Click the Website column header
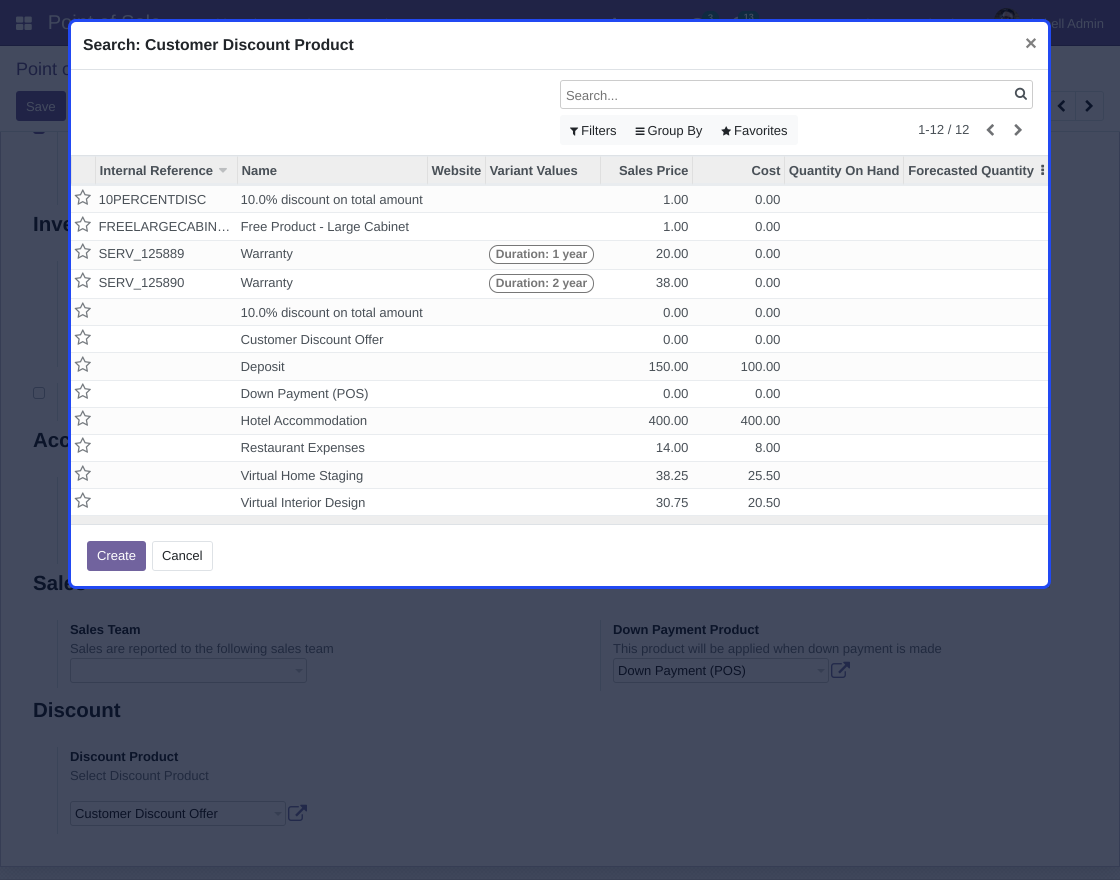The image size is (1120, 880). click(456, 171)
